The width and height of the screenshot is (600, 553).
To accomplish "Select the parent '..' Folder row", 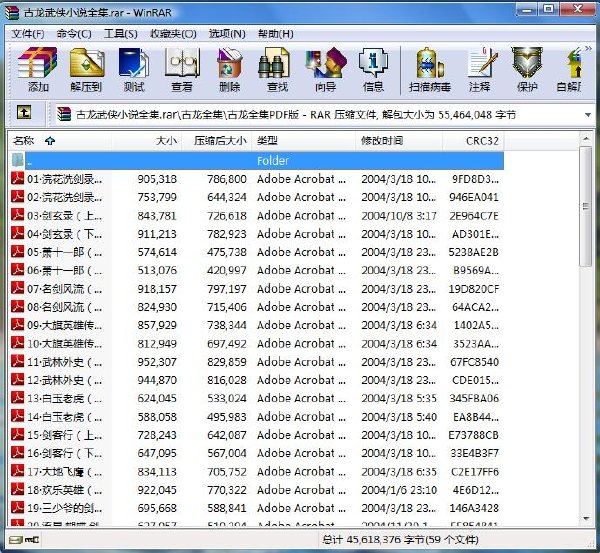I will (256, 160).
